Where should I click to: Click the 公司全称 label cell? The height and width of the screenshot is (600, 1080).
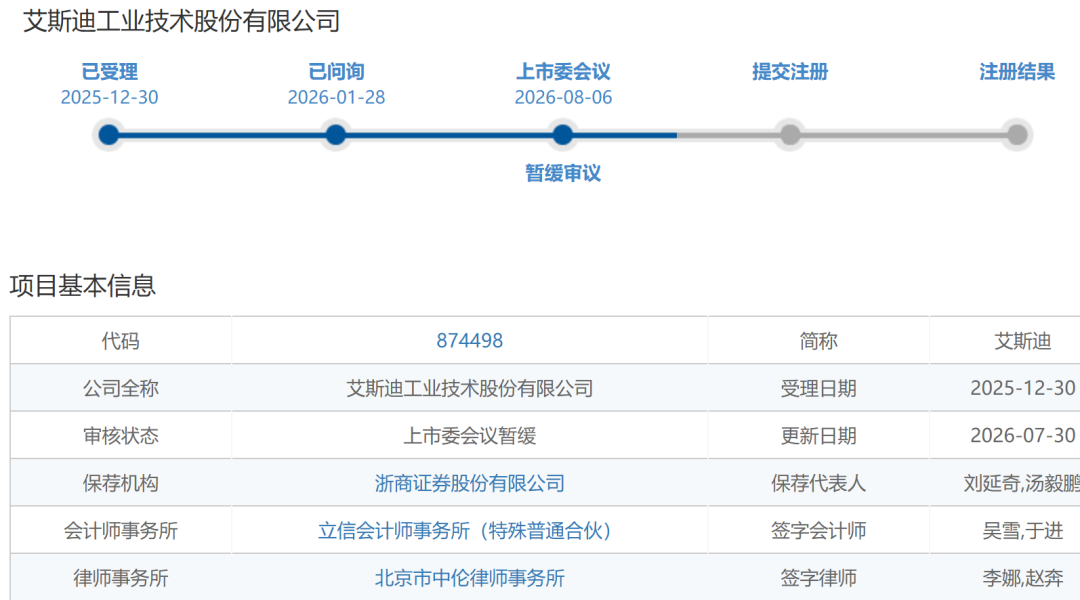coord(121,389)
